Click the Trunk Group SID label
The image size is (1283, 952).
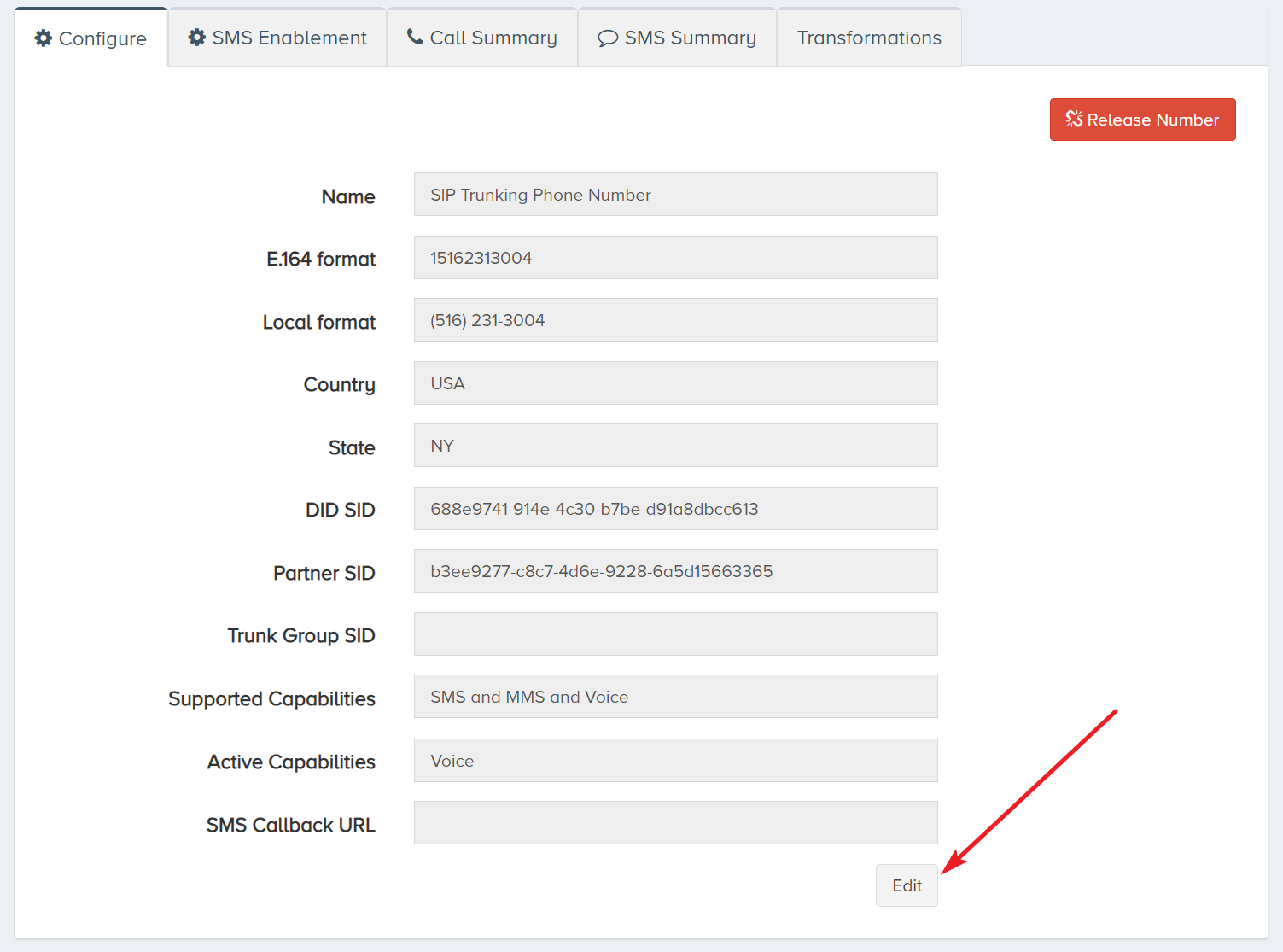(x=301, y=636)
